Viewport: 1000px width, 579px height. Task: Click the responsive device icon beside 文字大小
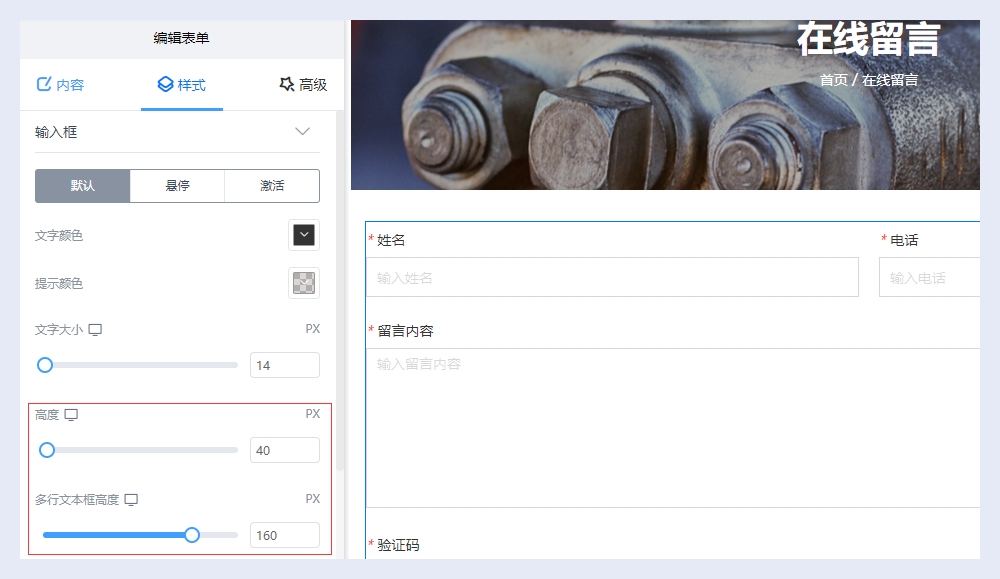click(96, 330)
